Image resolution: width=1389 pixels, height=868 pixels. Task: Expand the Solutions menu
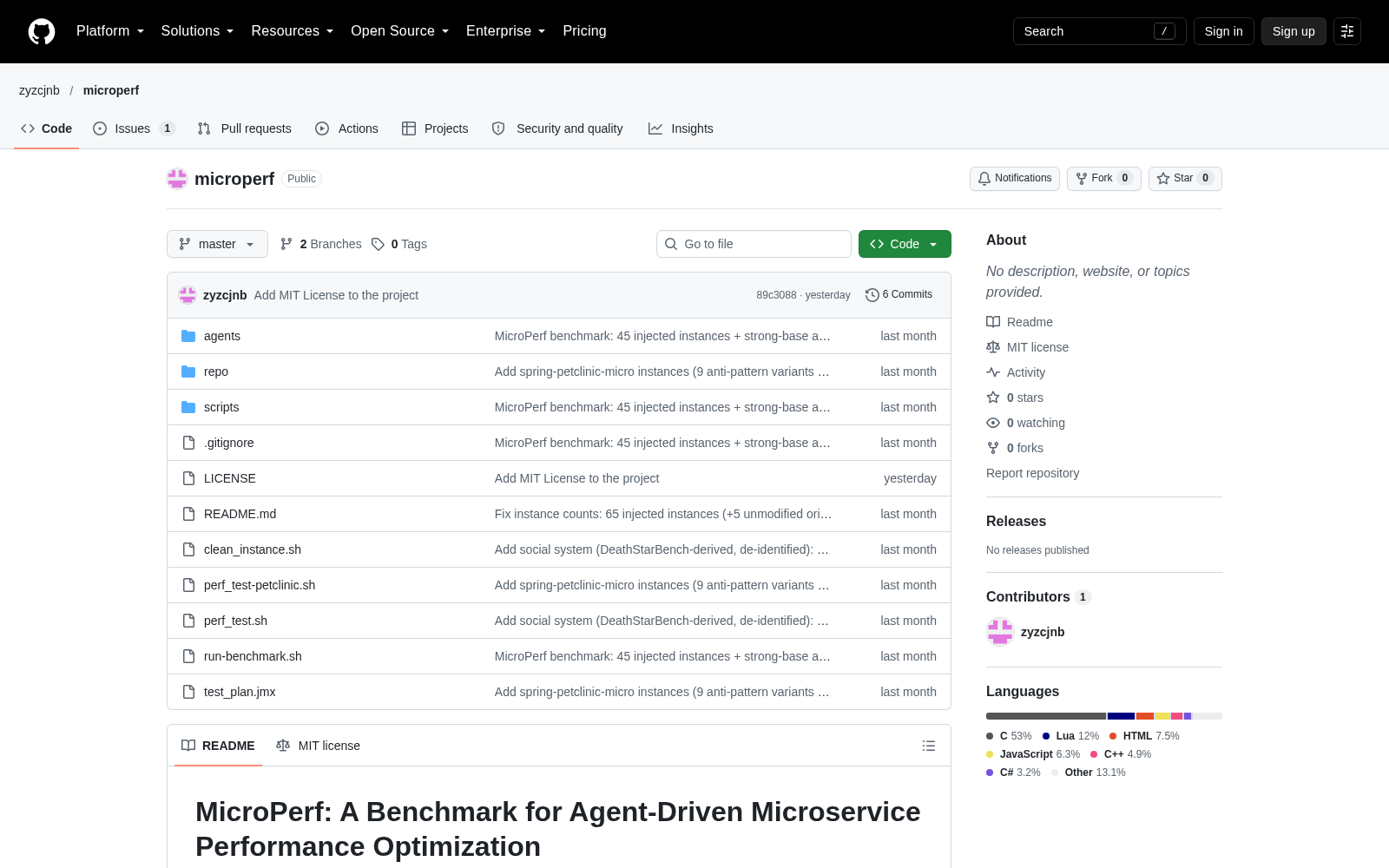click(x=197, y=31)
